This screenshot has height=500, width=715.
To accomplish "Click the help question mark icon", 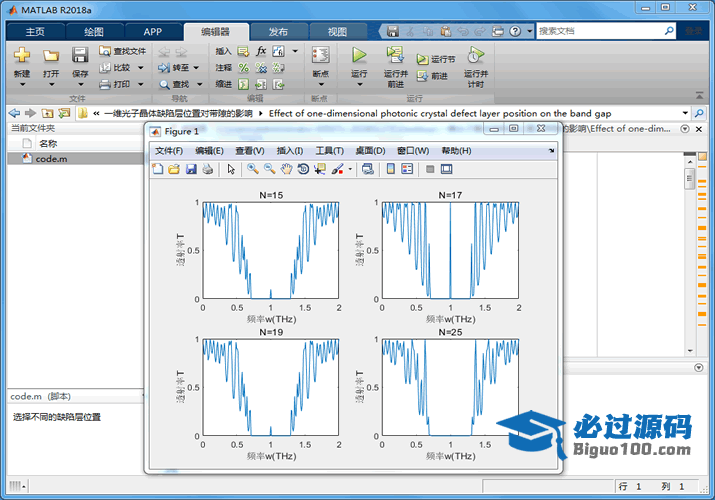I will point(515,31).
